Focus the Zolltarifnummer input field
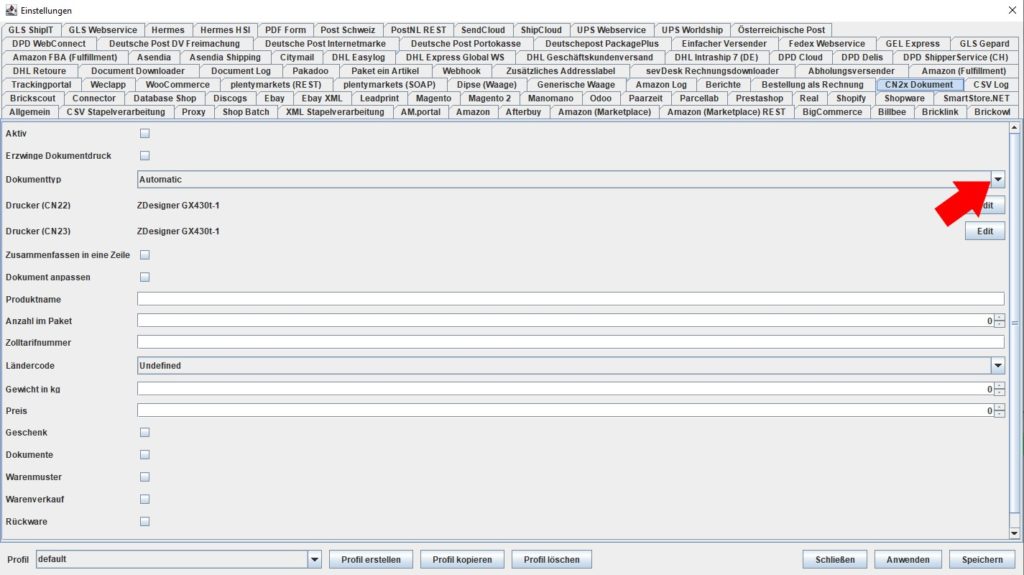 point(571,342)
